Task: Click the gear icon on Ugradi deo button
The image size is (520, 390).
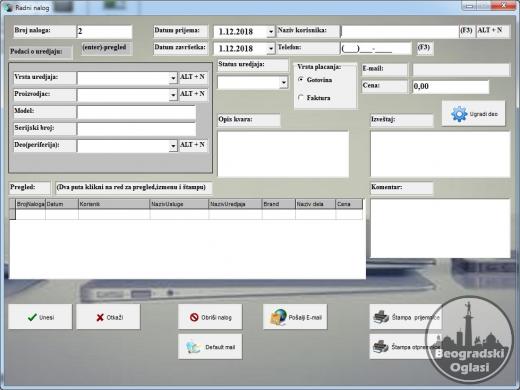Action: (459, 114)
